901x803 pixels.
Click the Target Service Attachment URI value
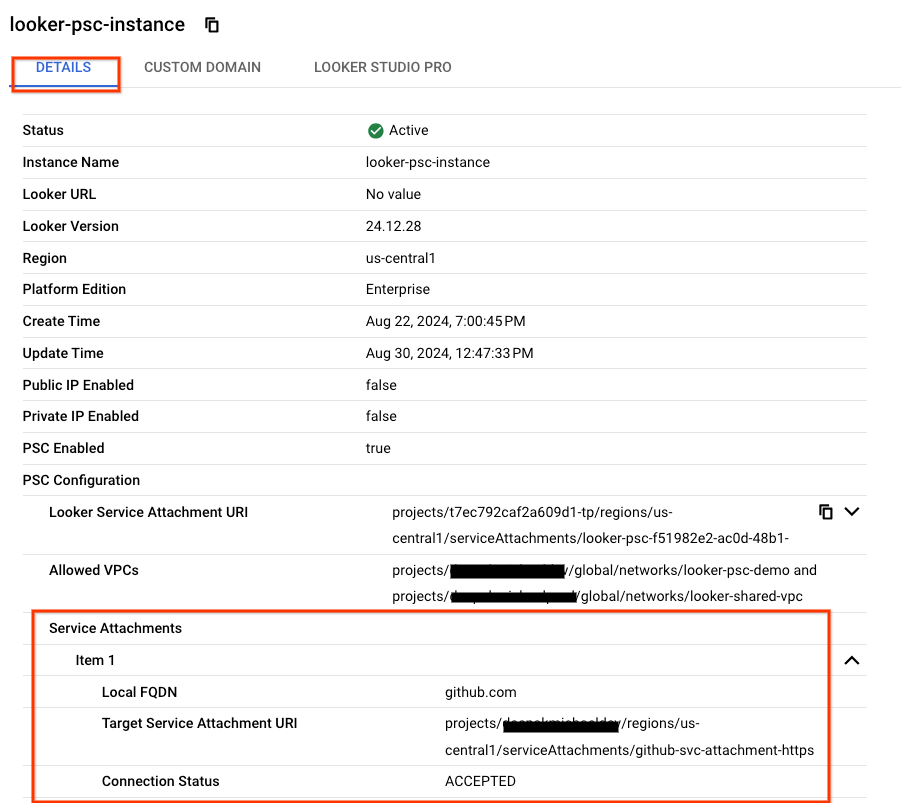629,737
